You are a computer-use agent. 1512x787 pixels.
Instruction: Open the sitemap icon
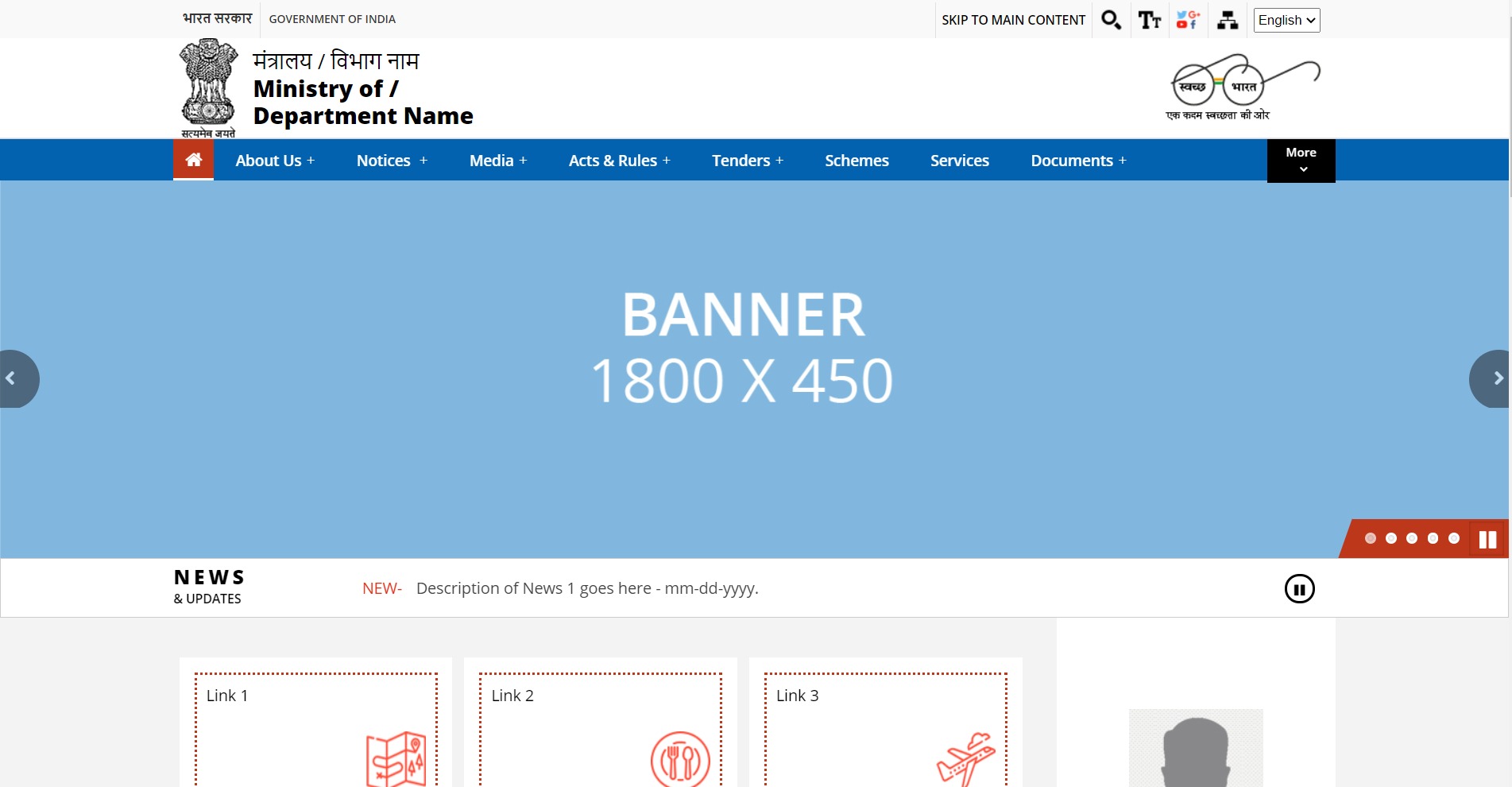tap(1227, 20)
